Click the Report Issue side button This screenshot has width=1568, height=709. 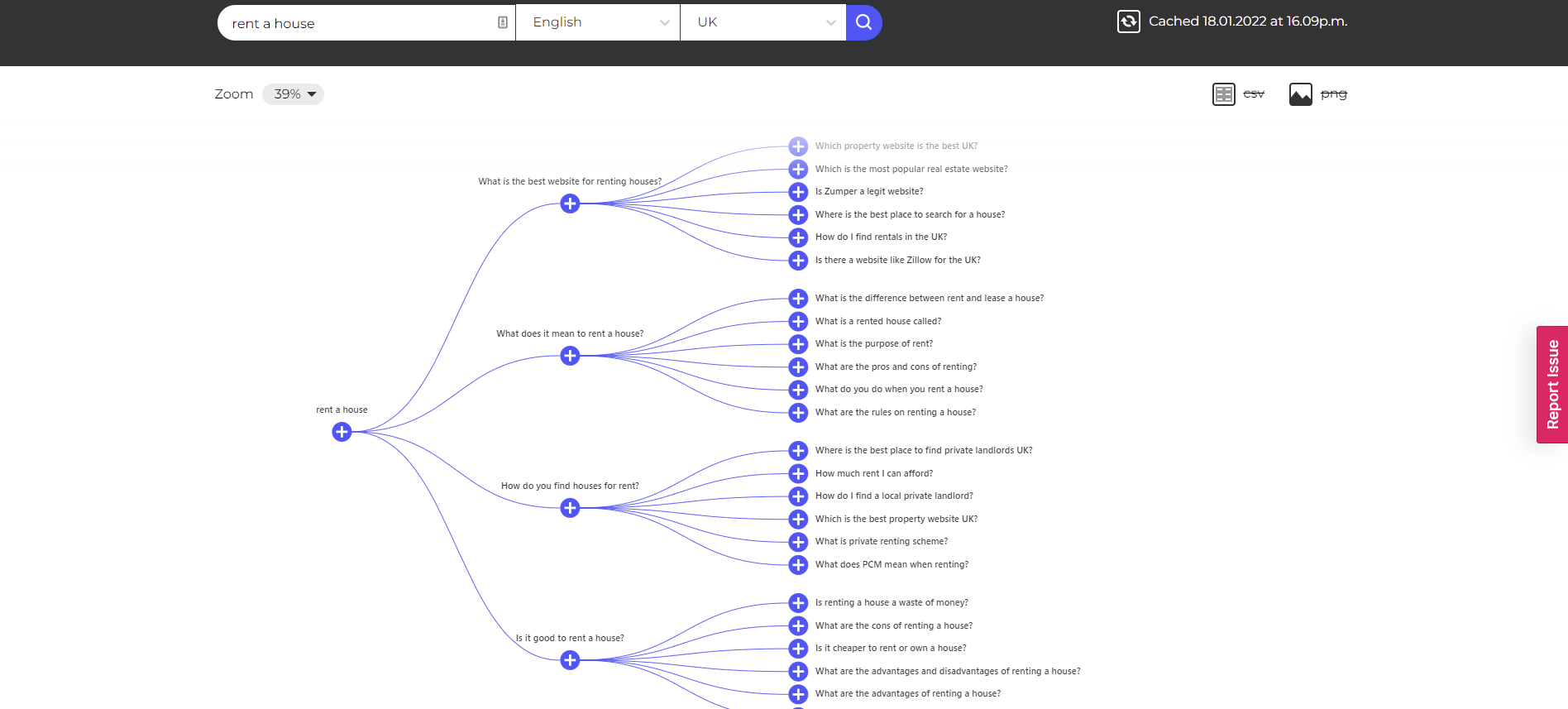click(1552, 385)
